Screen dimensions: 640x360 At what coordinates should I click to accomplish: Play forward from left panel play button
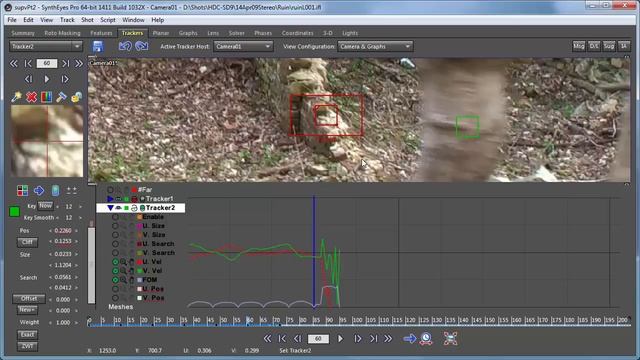(47, 79)
